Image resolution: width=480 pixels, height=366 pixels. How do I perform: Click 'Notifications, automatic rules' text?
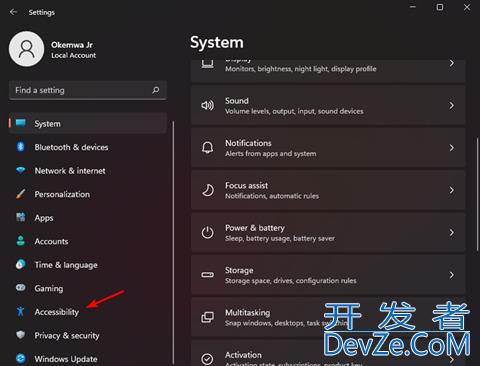coord(272,196)
